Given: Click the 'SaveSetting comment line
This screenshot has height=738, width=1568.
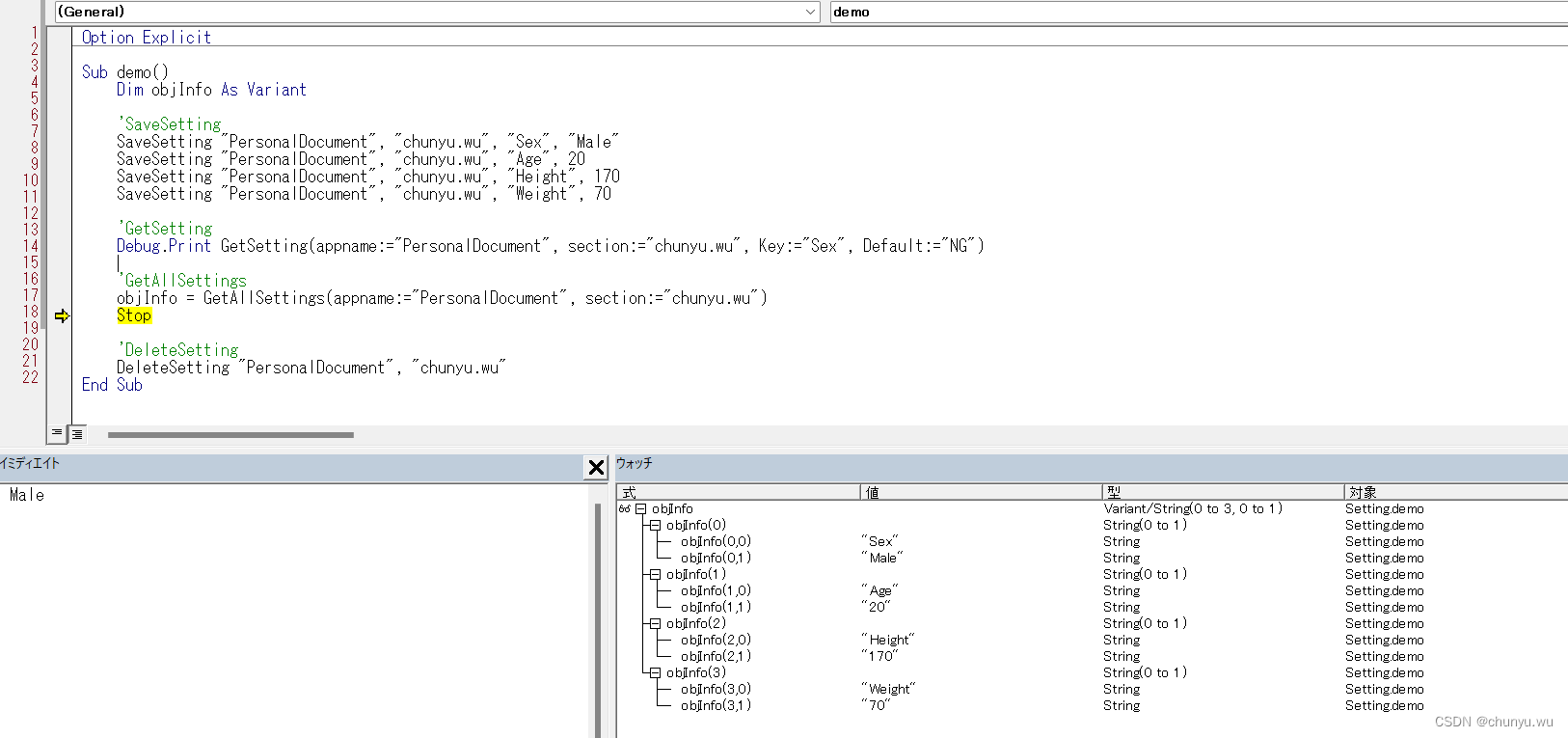Looking at the screenshot, I should point(169,124).
